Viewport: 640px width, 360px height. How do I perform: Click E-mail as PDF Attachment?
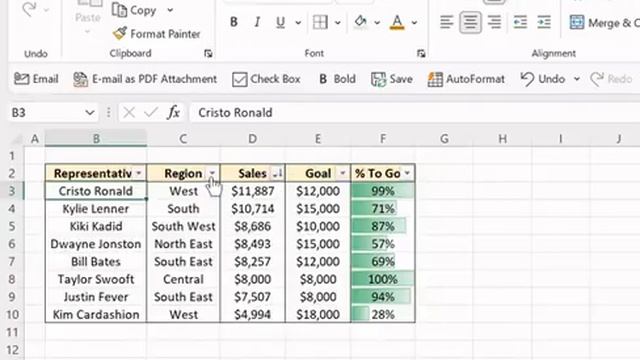coord(145,79)
